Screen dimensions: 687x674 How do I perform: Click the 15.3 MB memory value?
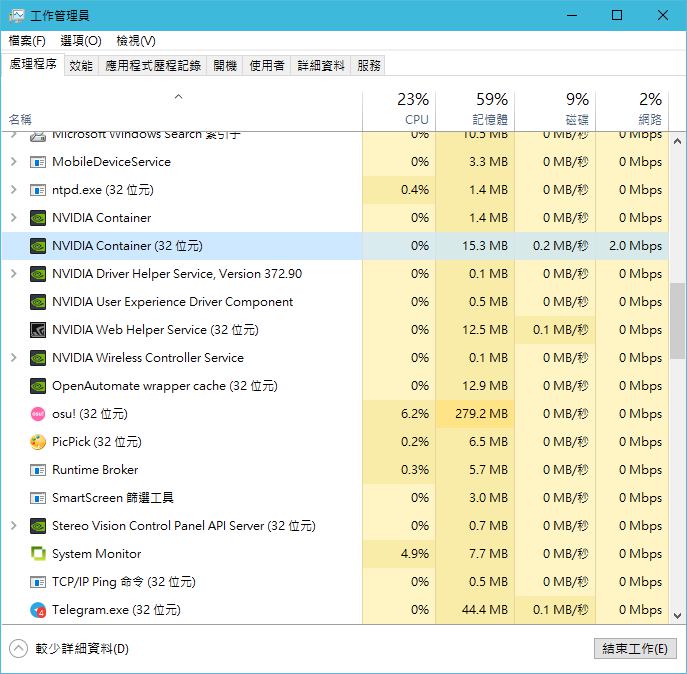tap(485, 246)
